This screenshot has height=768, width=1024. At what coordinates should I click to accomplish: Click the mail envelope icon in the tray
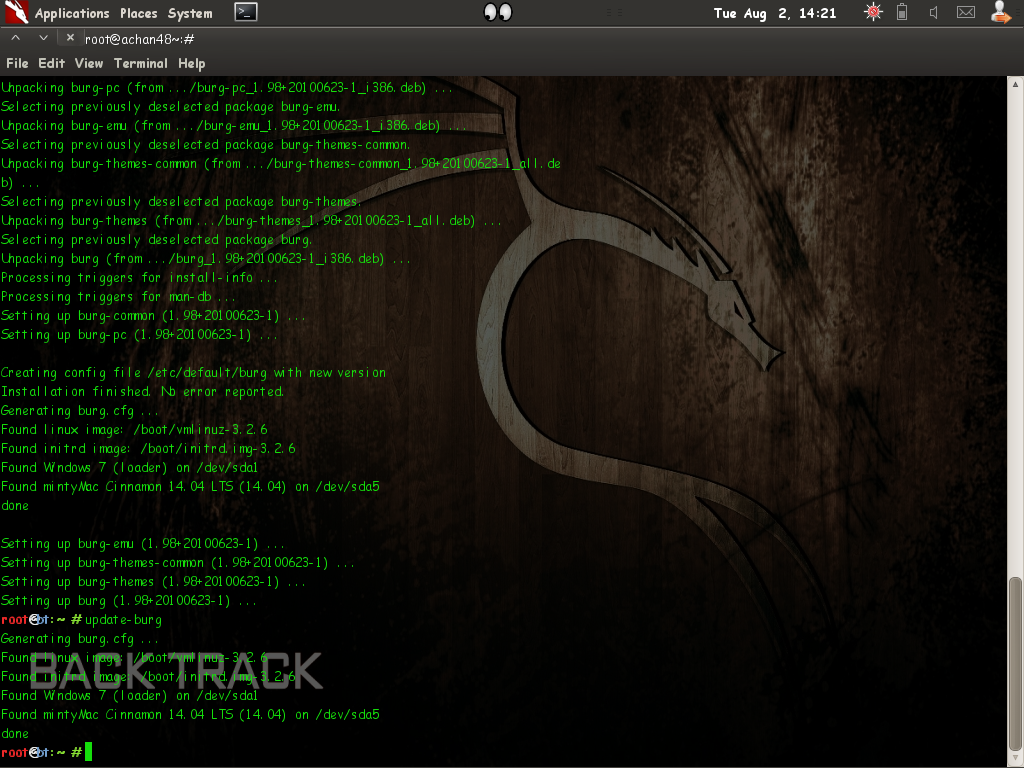coord(964,12)
